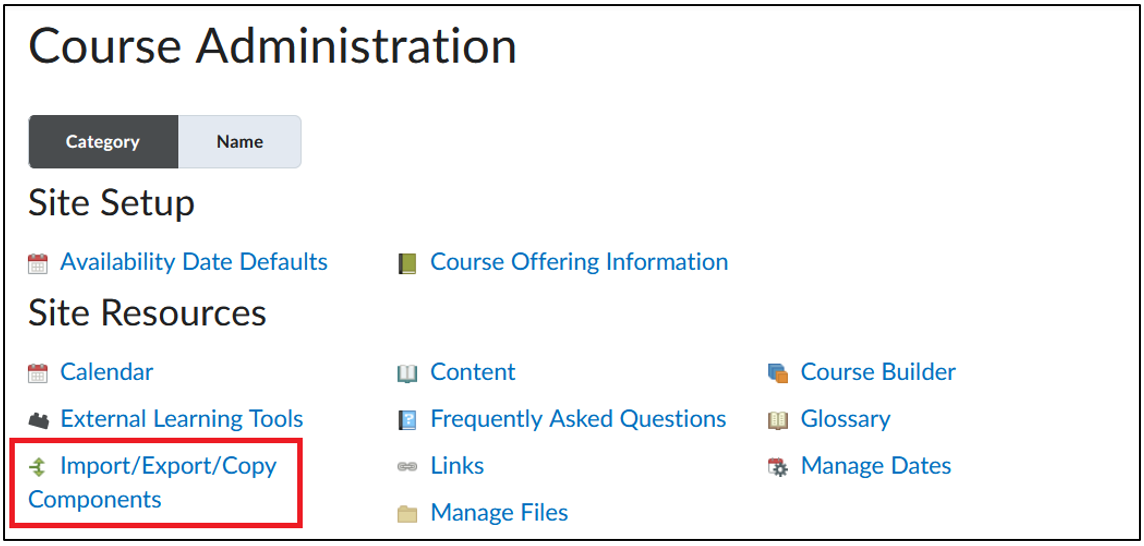Image resolution: width=1144 pixels, height=546 pixels.
Task: Switch to Category view
Action: coord(103,142)
